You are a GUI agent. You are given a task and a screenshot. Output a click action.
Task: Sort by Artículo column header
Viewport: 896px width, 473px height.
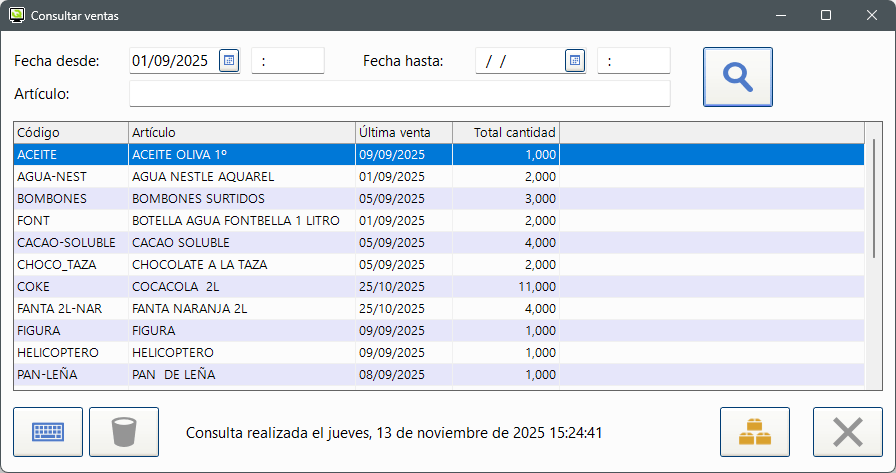pos(241,133)
